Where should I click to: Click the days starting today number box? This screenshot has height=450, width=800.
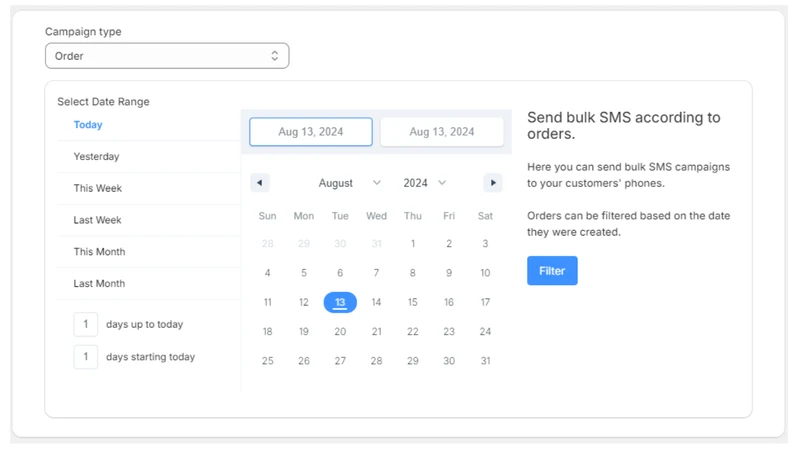tap(86, 357)
